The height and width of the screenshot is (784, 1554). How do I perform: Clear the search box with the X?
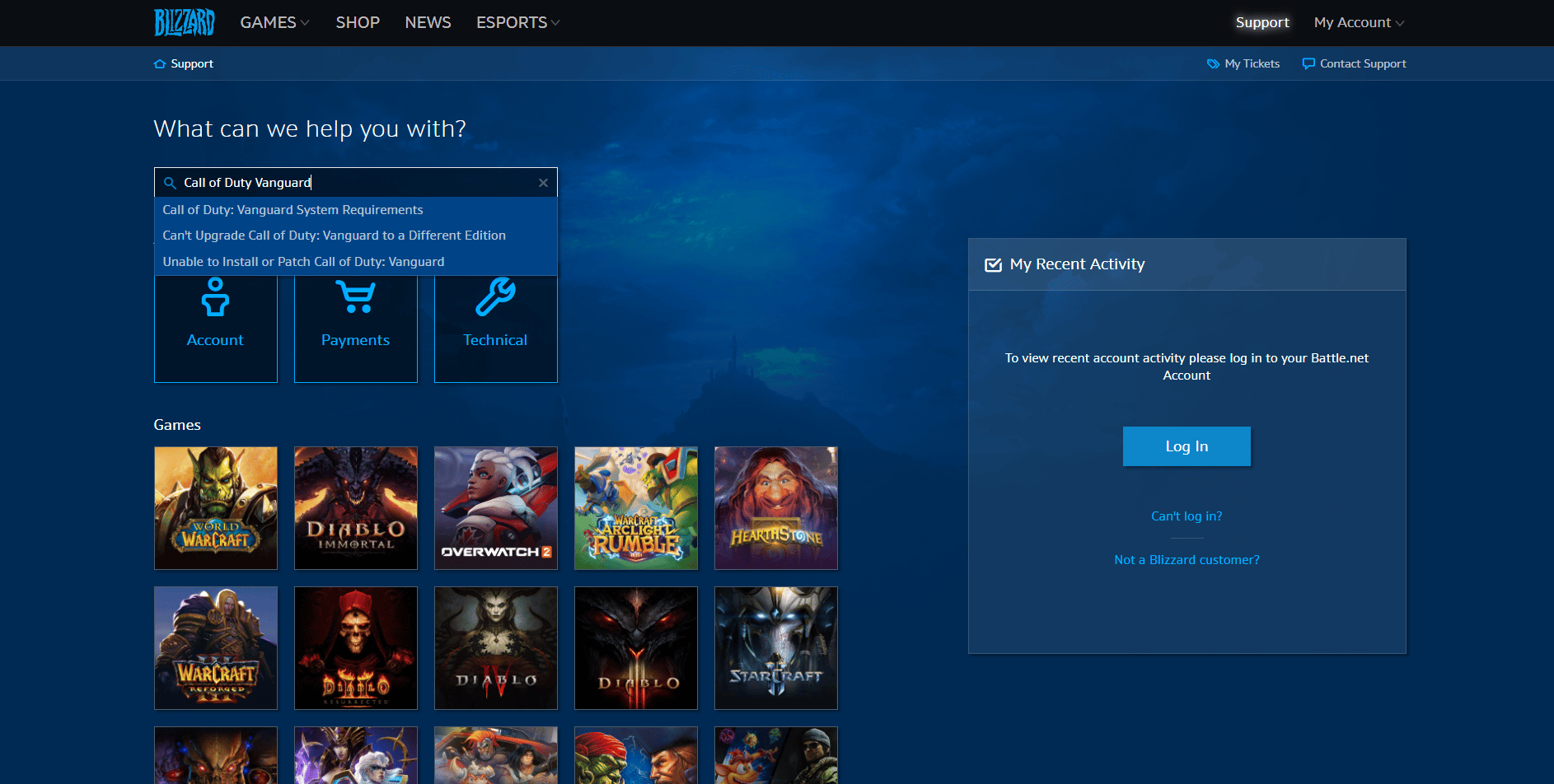coord(543,183)
